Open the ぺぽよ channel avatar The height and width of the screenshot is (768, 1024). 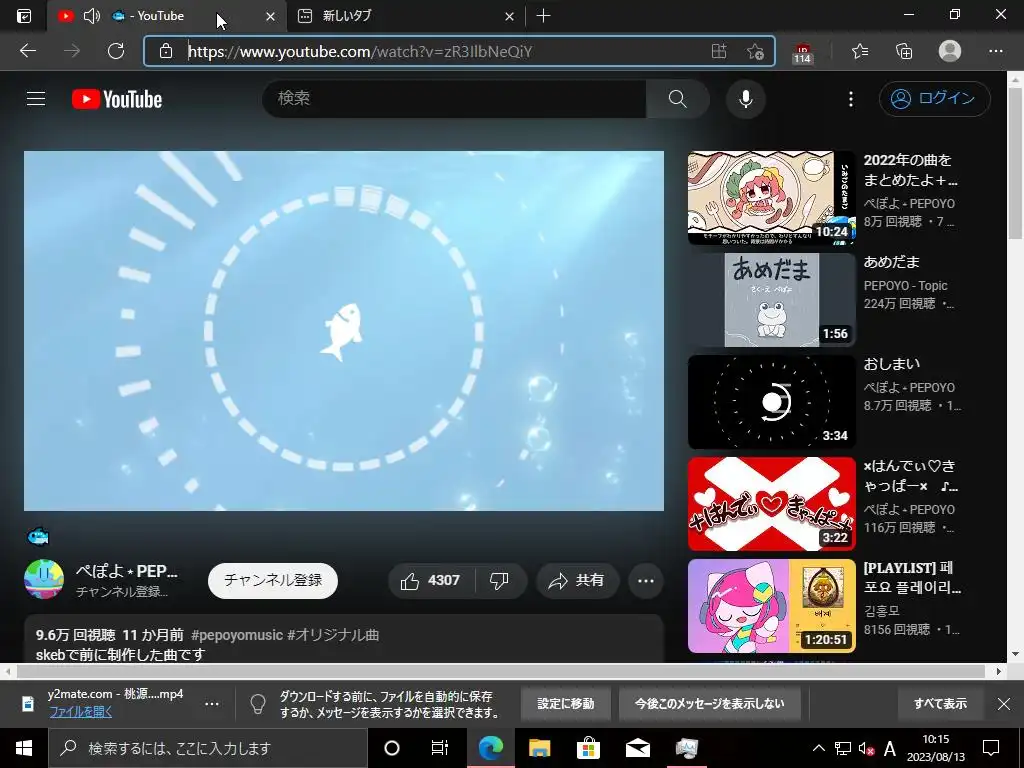point(44,579)
